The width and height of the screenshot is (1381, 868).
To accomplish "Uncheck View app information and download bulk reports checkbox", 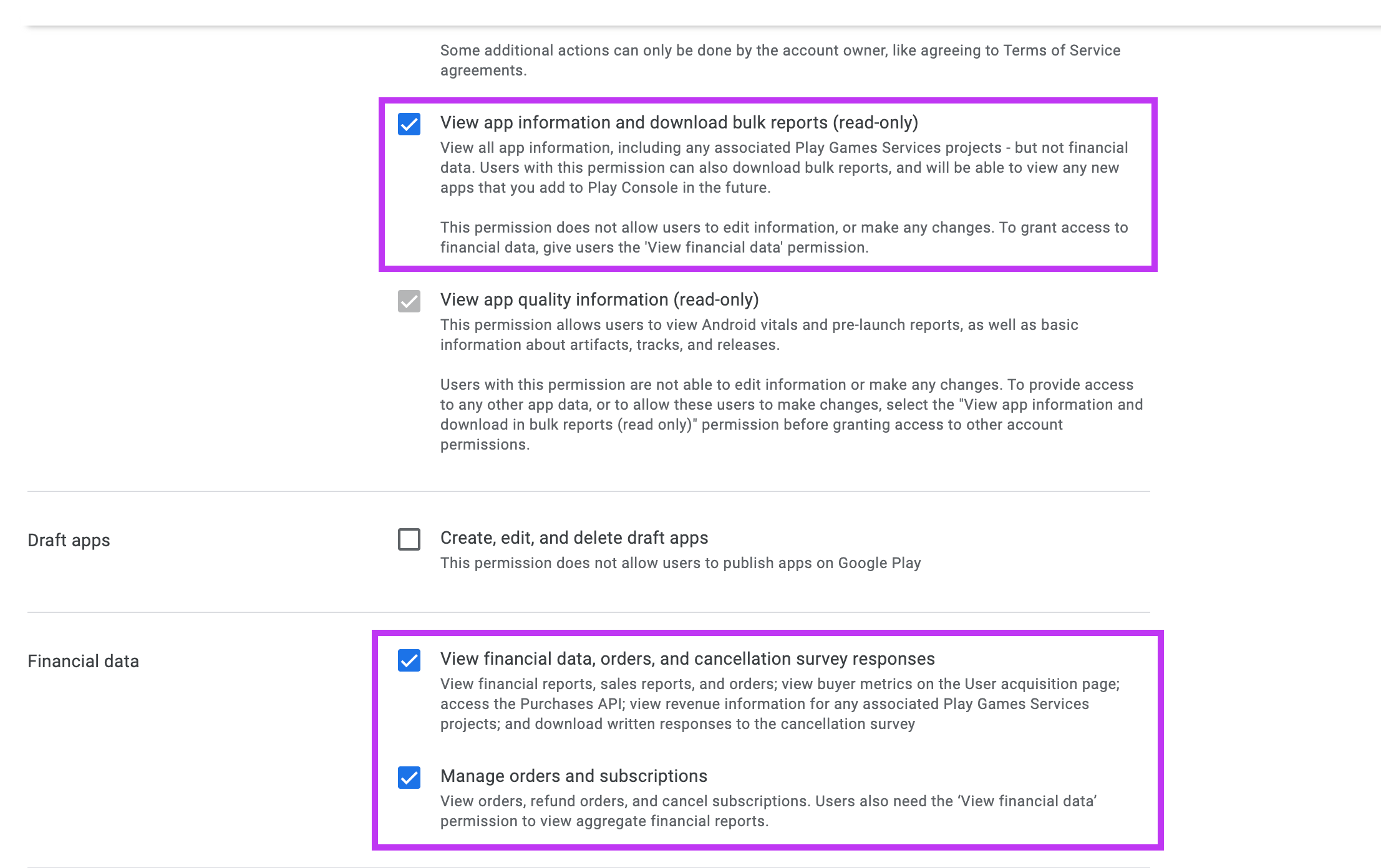I will 409,124.
